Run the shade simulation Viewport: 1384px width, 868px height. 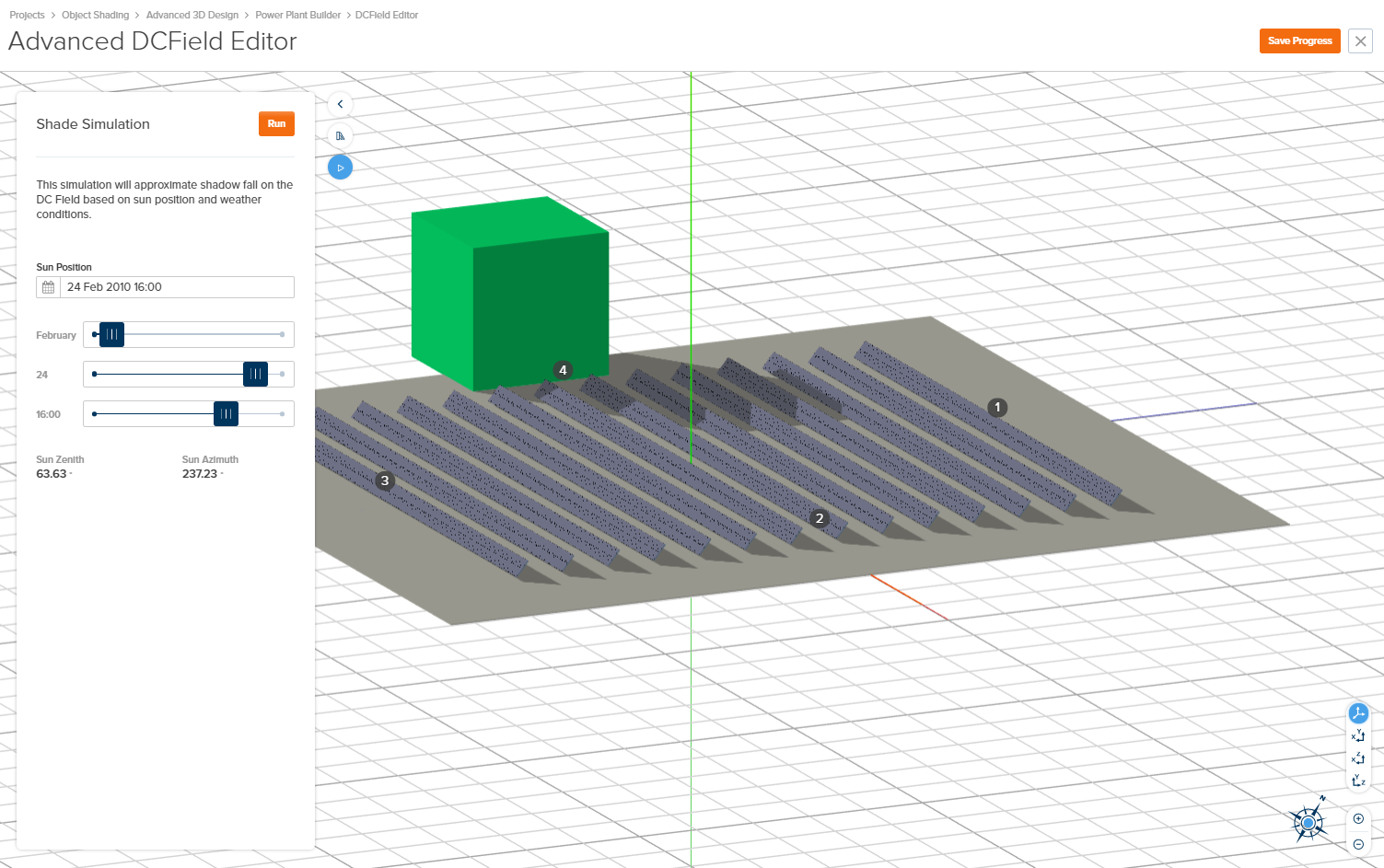coord(276,123)
